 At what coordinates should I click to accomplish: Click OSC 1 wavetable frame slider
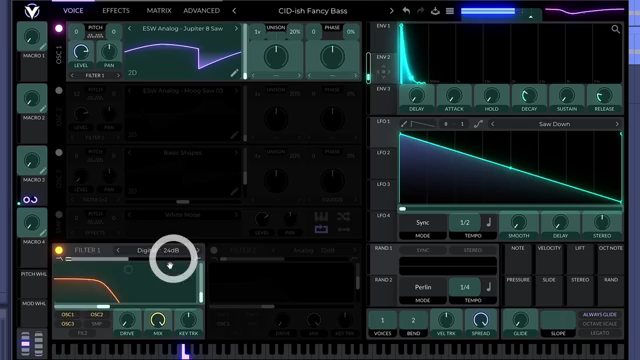coord(245,51)
